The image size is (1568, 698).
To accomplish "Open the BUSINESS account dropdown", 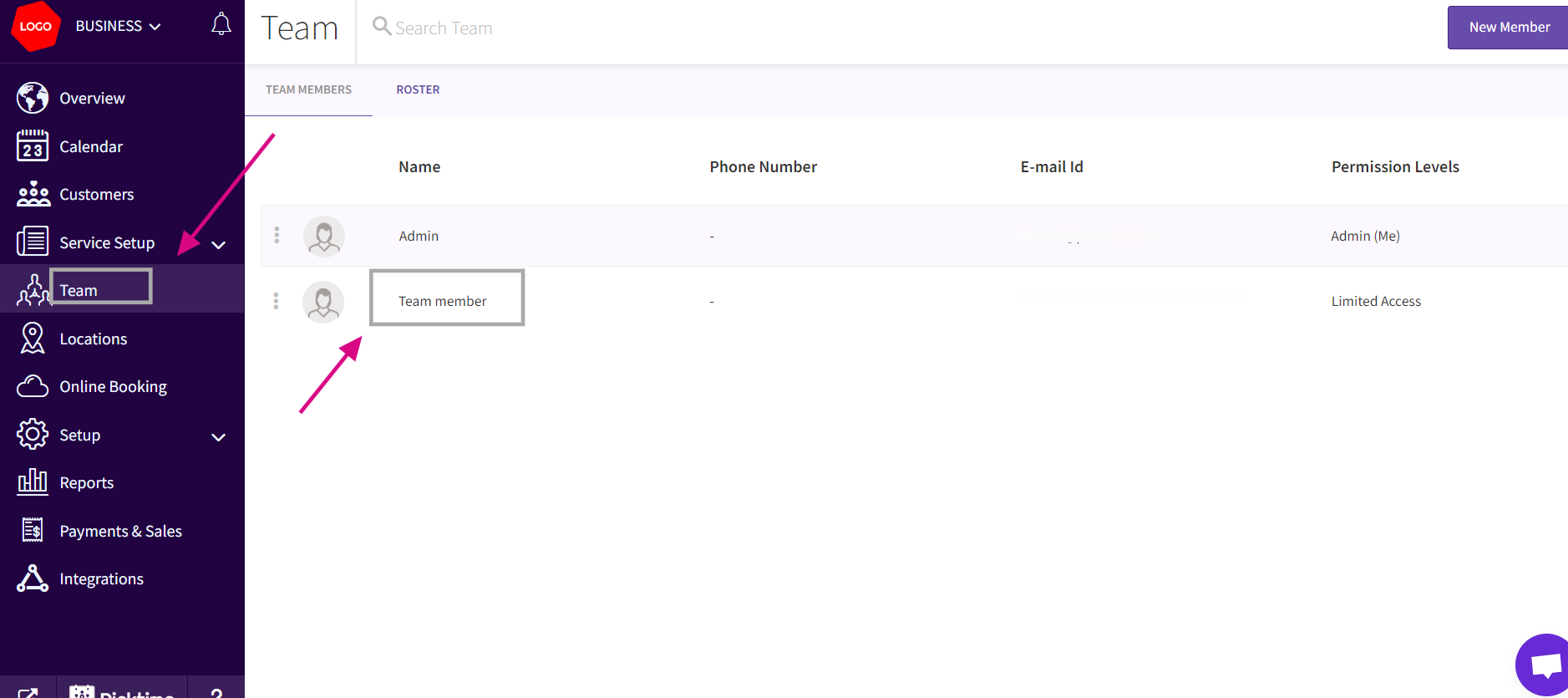I will pos(118,27).
